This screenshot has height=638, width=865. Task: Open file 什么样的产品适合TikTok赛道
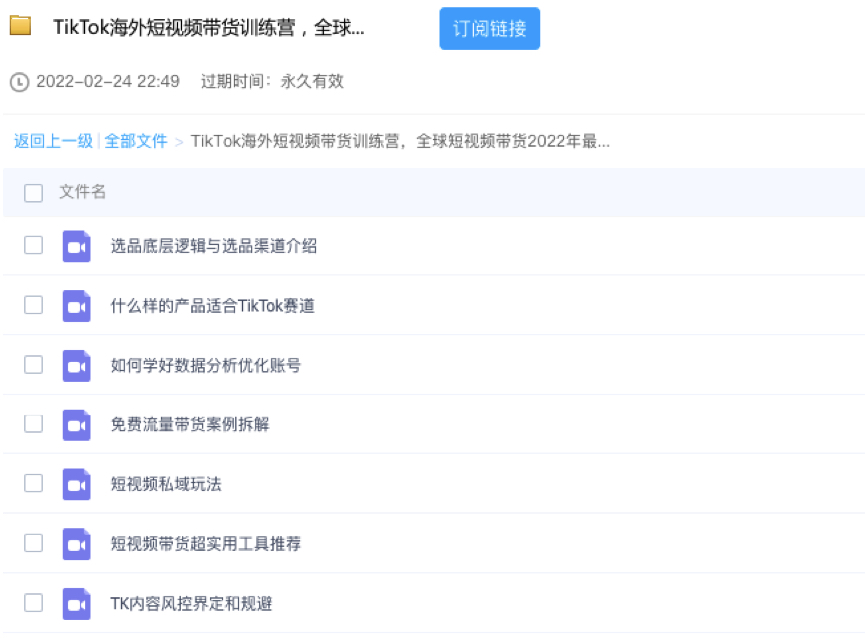coord(212,306)
